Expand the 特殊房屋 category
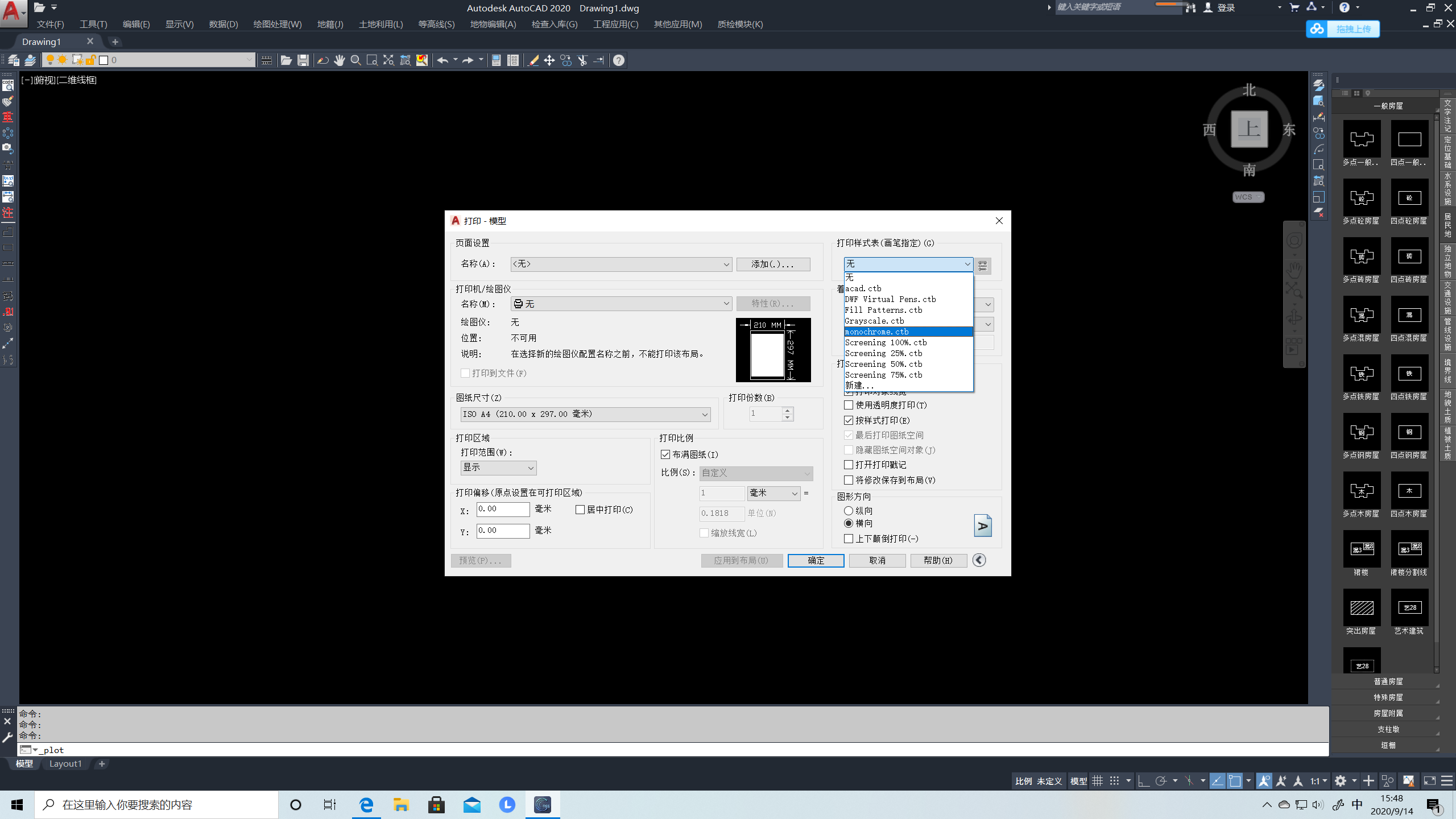This screenshot has width=1456, height=819. coord(1388,697)
